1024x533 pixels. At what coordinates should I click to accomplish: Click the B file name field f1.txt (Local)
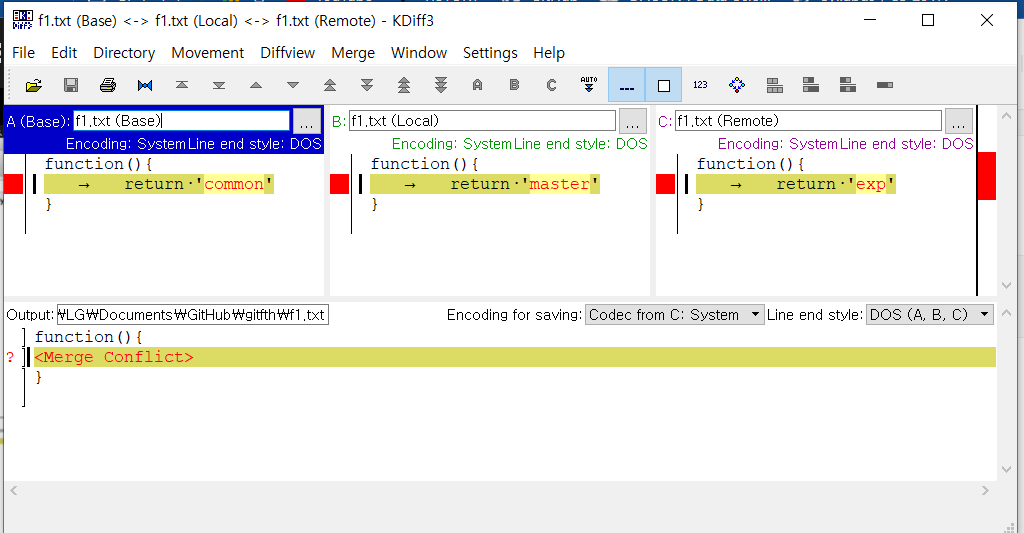click(x=482, y=121)
